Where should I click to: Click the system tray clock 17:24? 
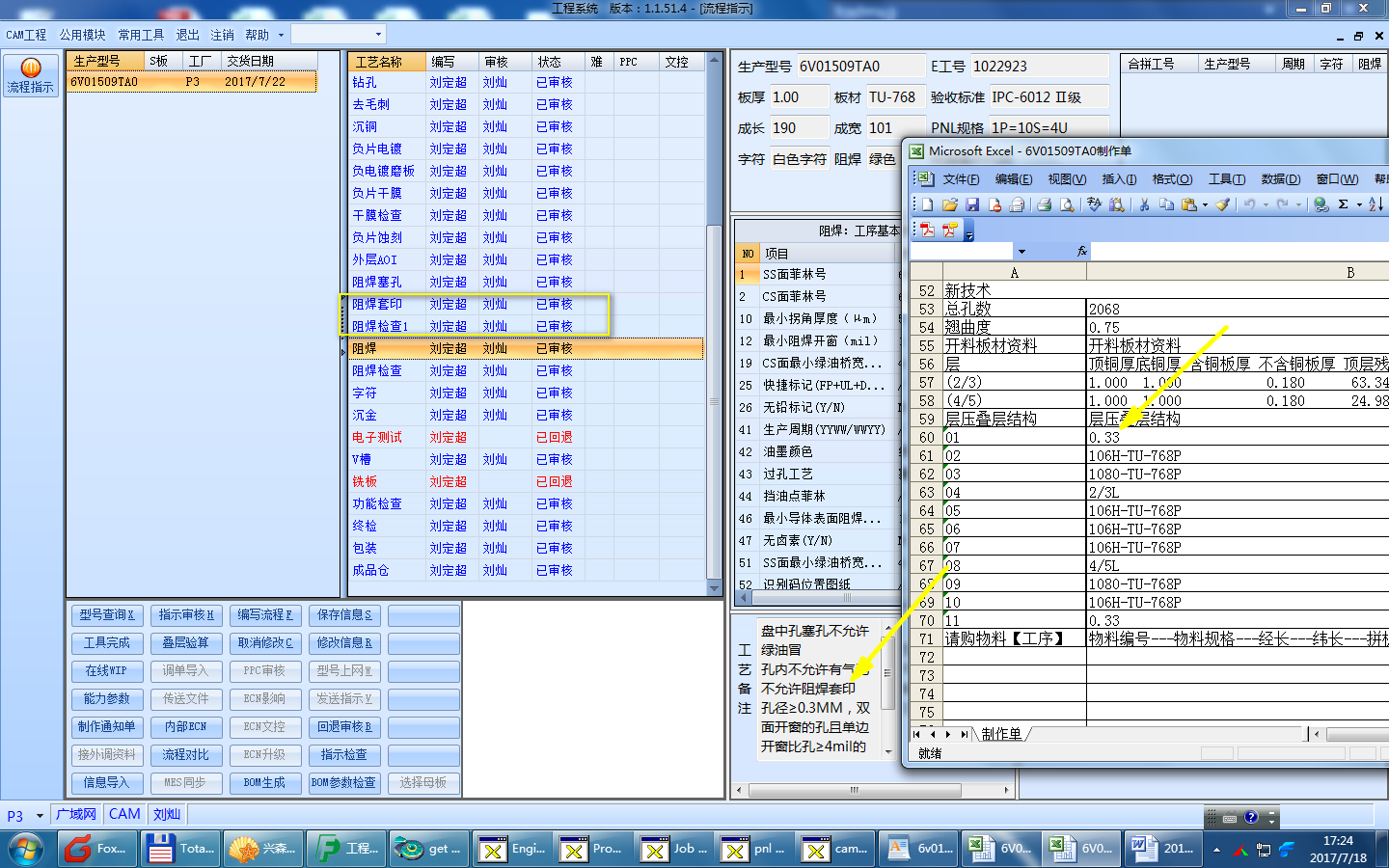tap(1338, 841)
